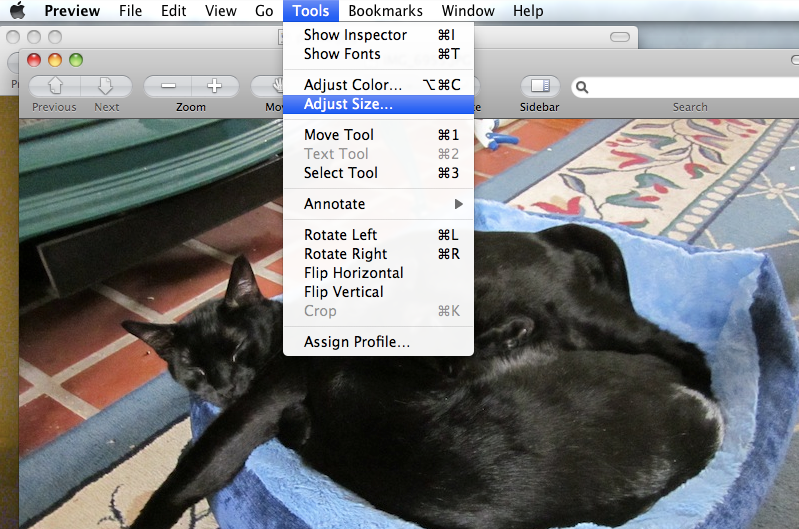
Task: Expand the Annotate submenu
Action: click(x=379, y=204)
